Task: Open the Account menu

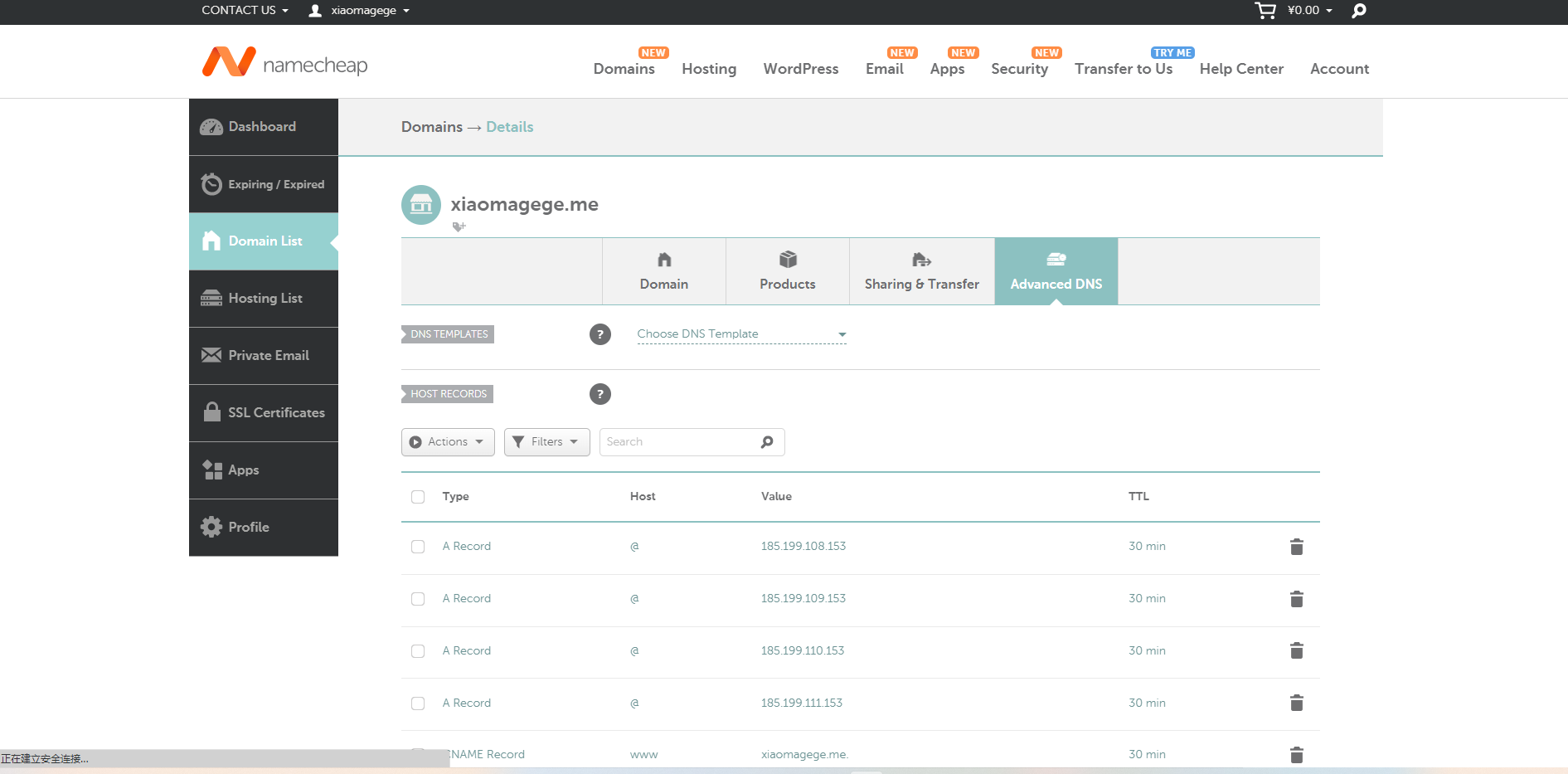Action: [1339, 69]
